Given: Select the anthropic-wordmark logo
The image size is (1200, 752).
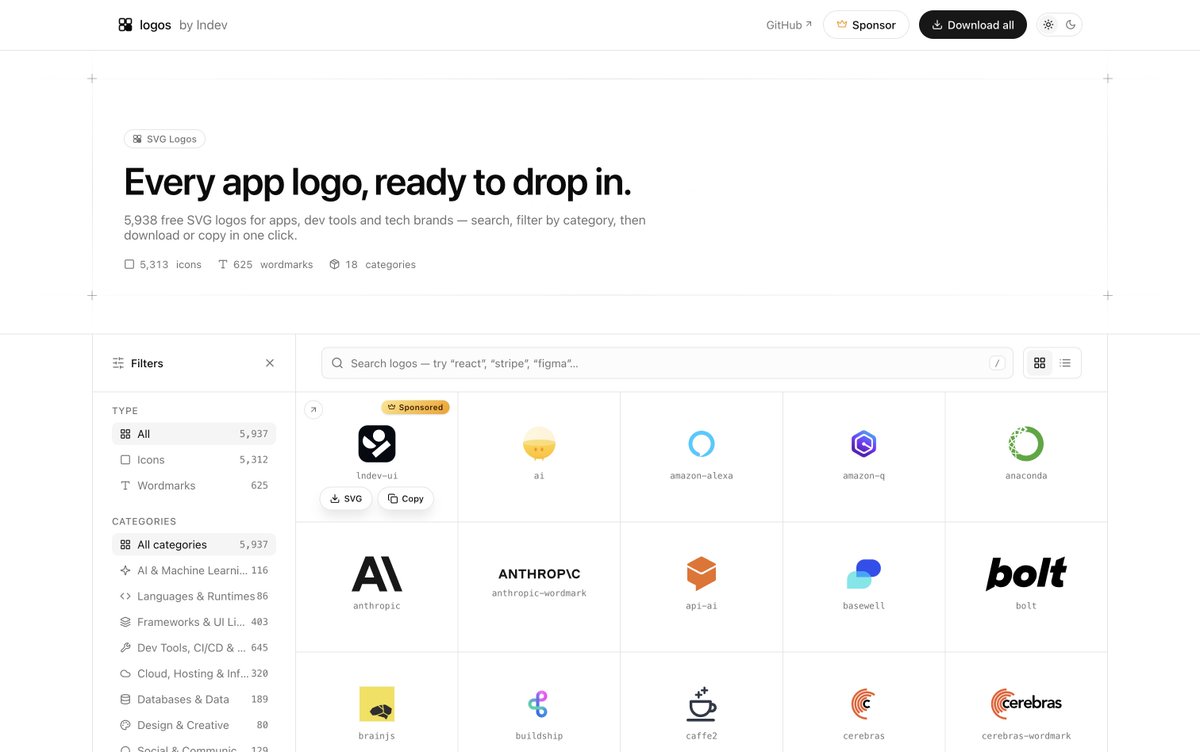Looking at the screenshot, I should pyautogui.click(x=539, y=574).
